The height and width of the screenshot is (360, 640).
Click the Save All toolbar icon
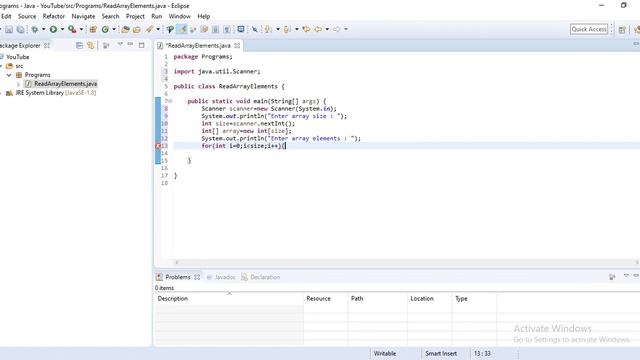(20, 29)
